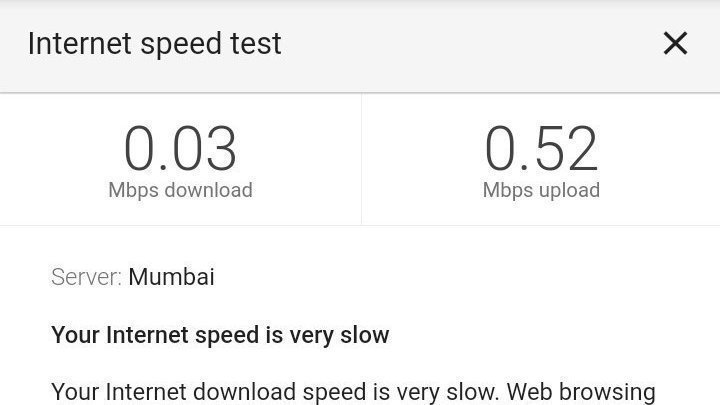Click the word 'download' under 0.03
This screenshot has width=720, height=405.
208,190
